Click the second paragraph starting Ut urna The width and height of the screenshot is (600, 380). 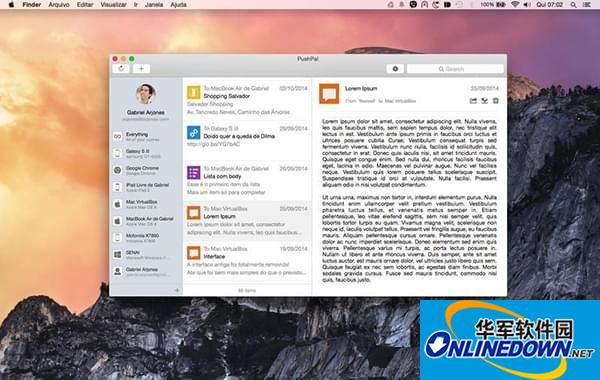pyautogui.click(x=409, y=239)
